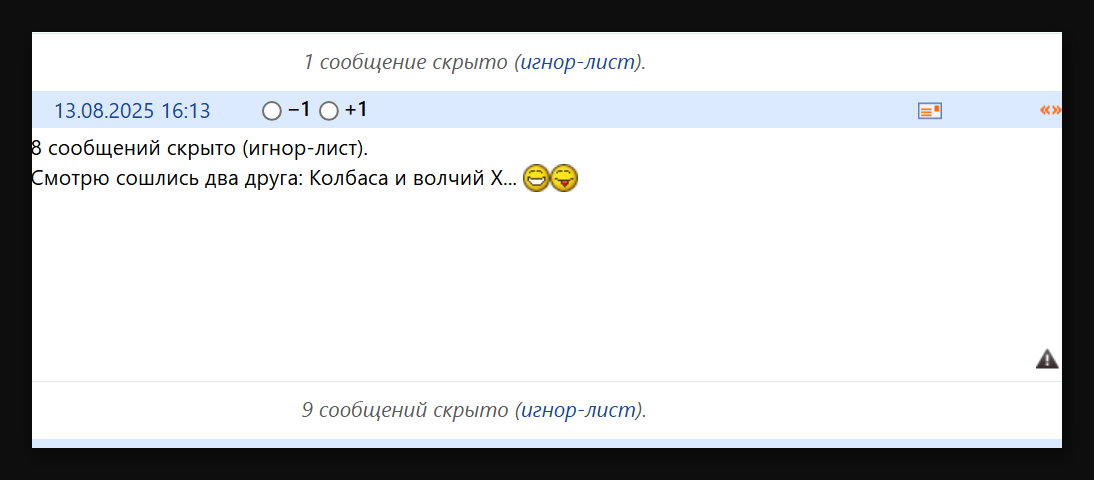Open the post date 13.08.2025 16:13 link
The image size is (1094, 480).
[x=132, y=111]
